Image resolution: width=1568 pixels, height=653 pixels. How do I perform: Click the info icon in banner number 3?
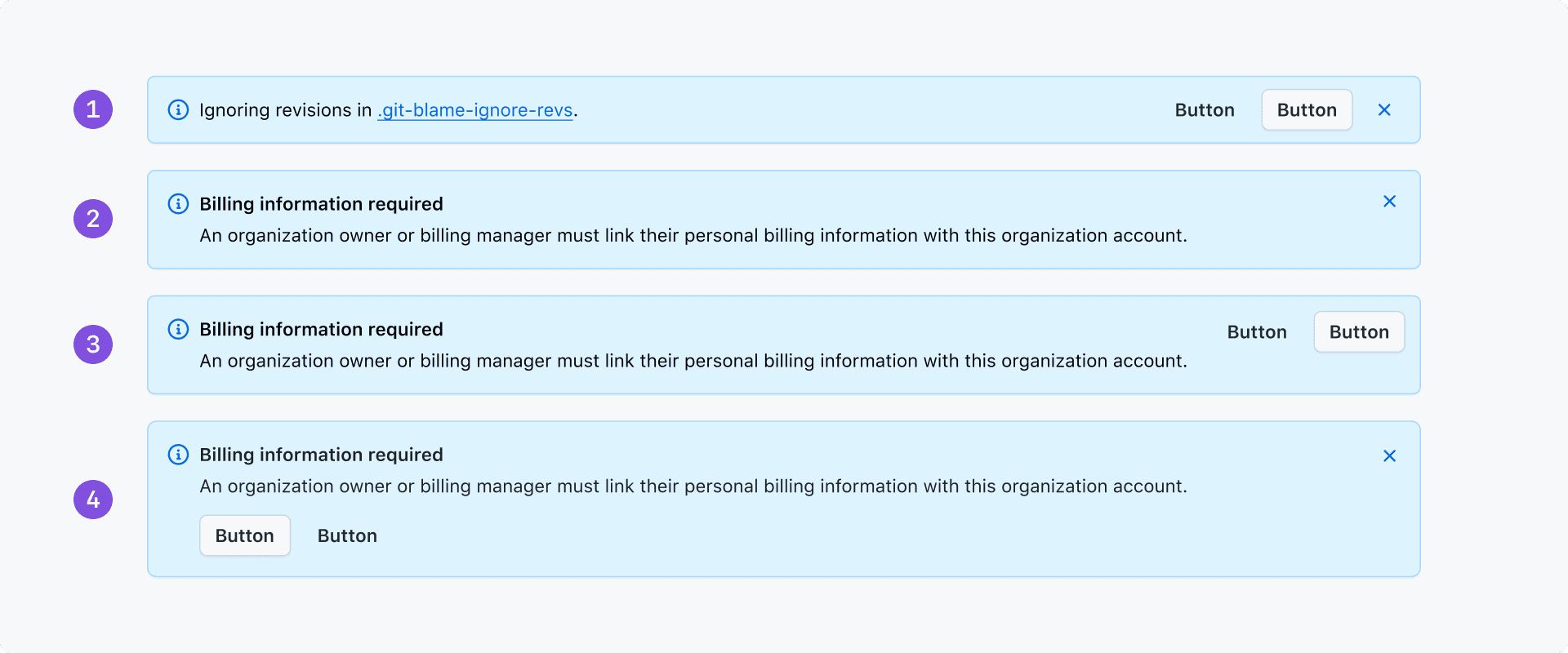coord(178,329)
